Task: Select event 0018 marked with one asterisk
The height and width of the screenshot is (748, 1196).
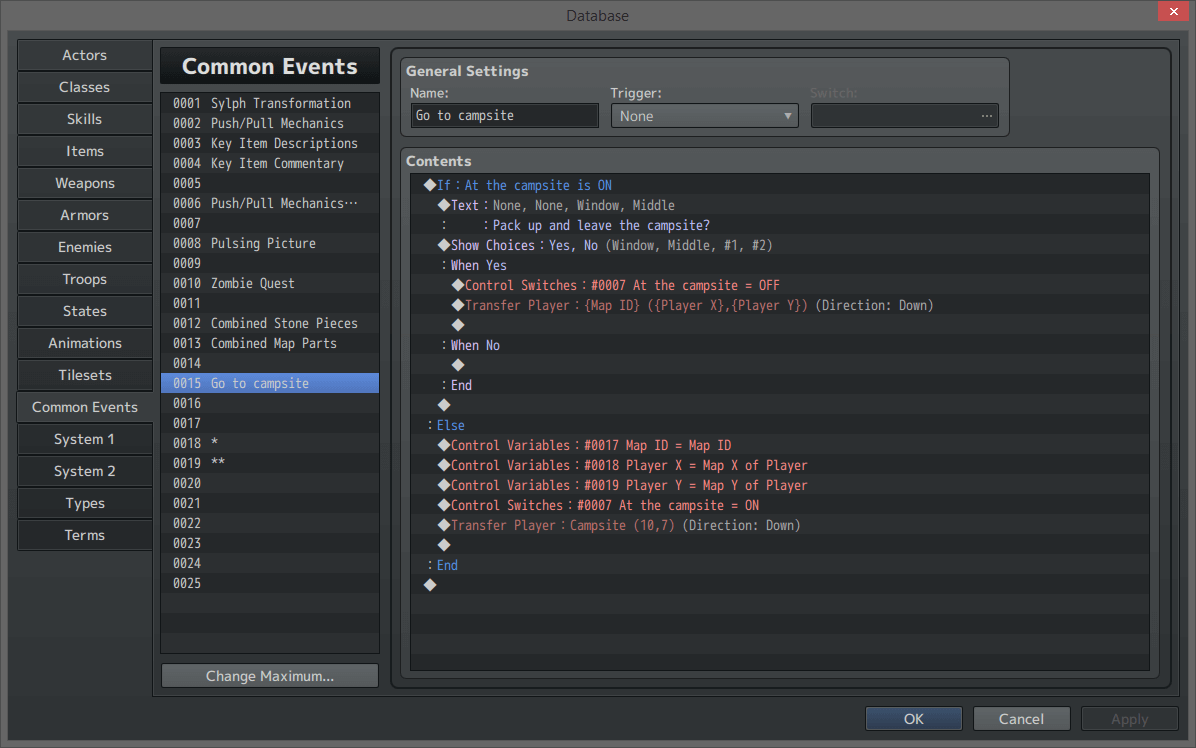Action: tap(270, 443)
